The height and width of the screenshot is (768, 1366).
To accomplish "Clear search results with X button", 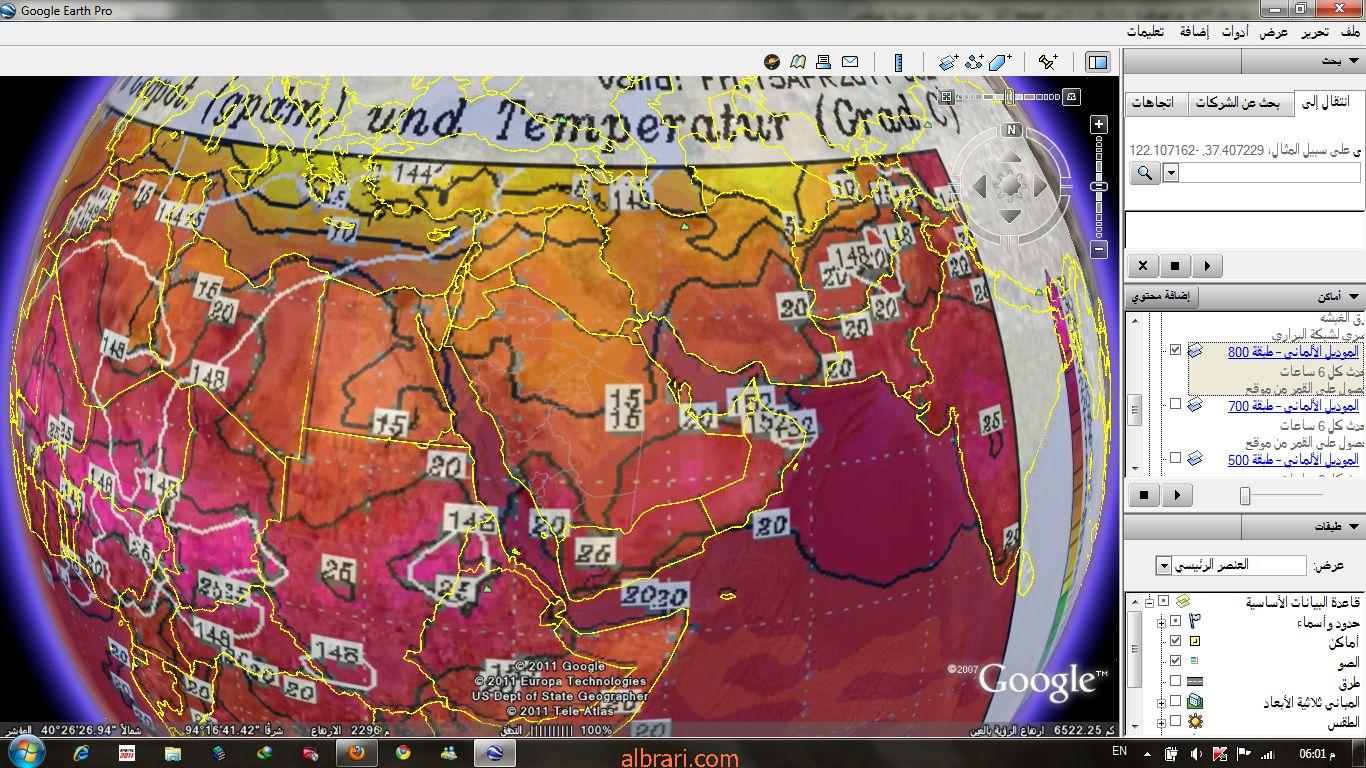I will click(x=1143, y=266).
